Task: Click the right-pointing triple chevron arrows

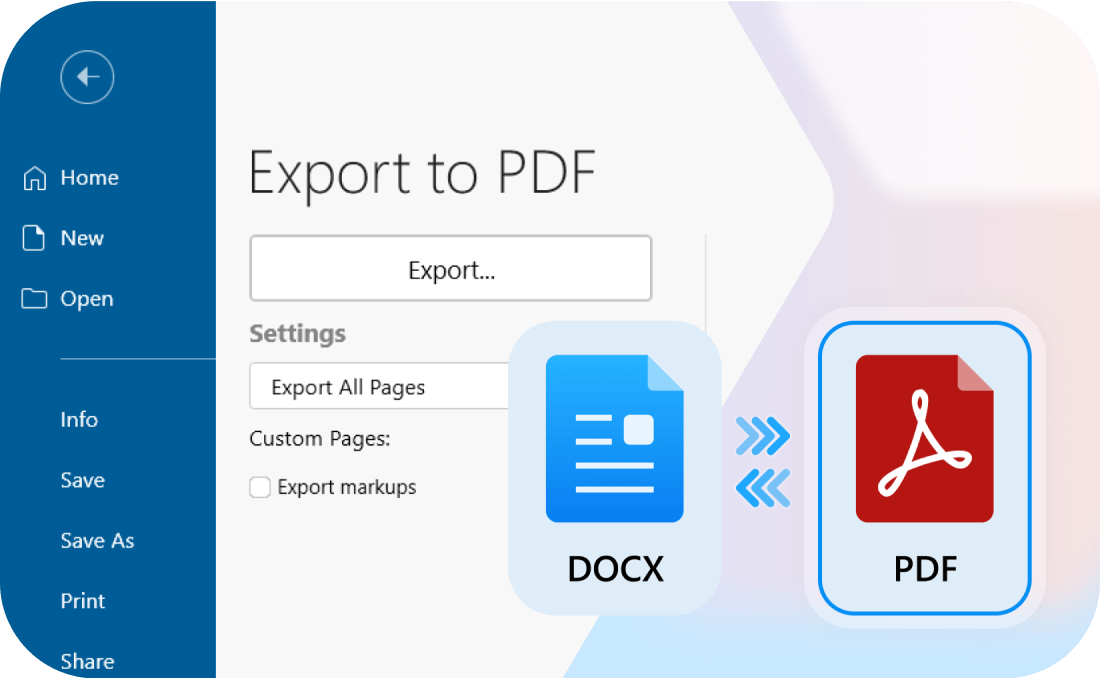Action: [x=762, y=436]
